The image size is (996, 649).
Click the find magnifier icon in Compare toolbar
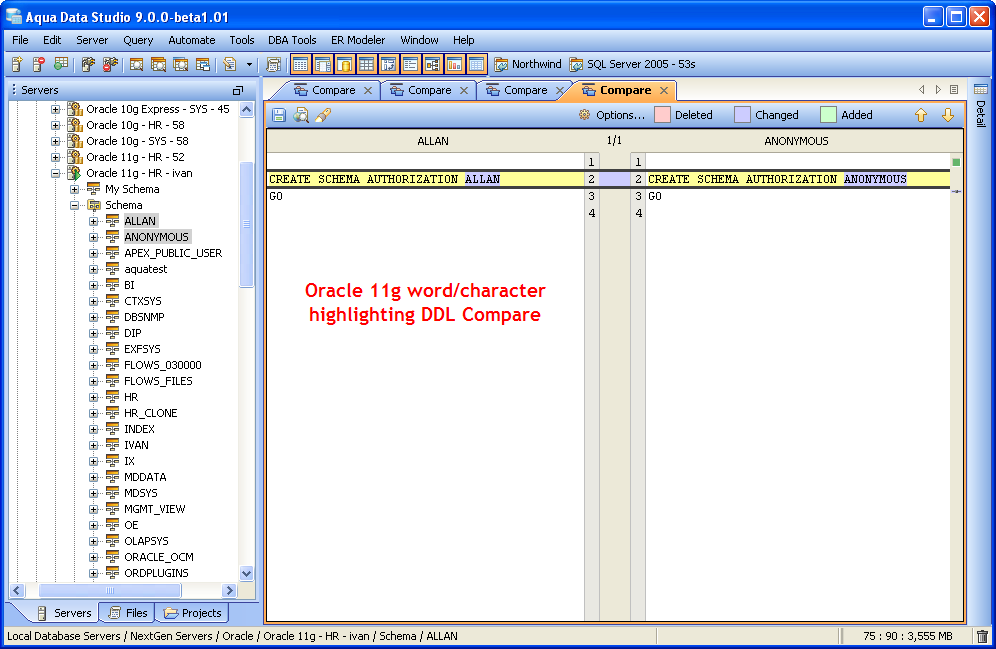[300, 115]
